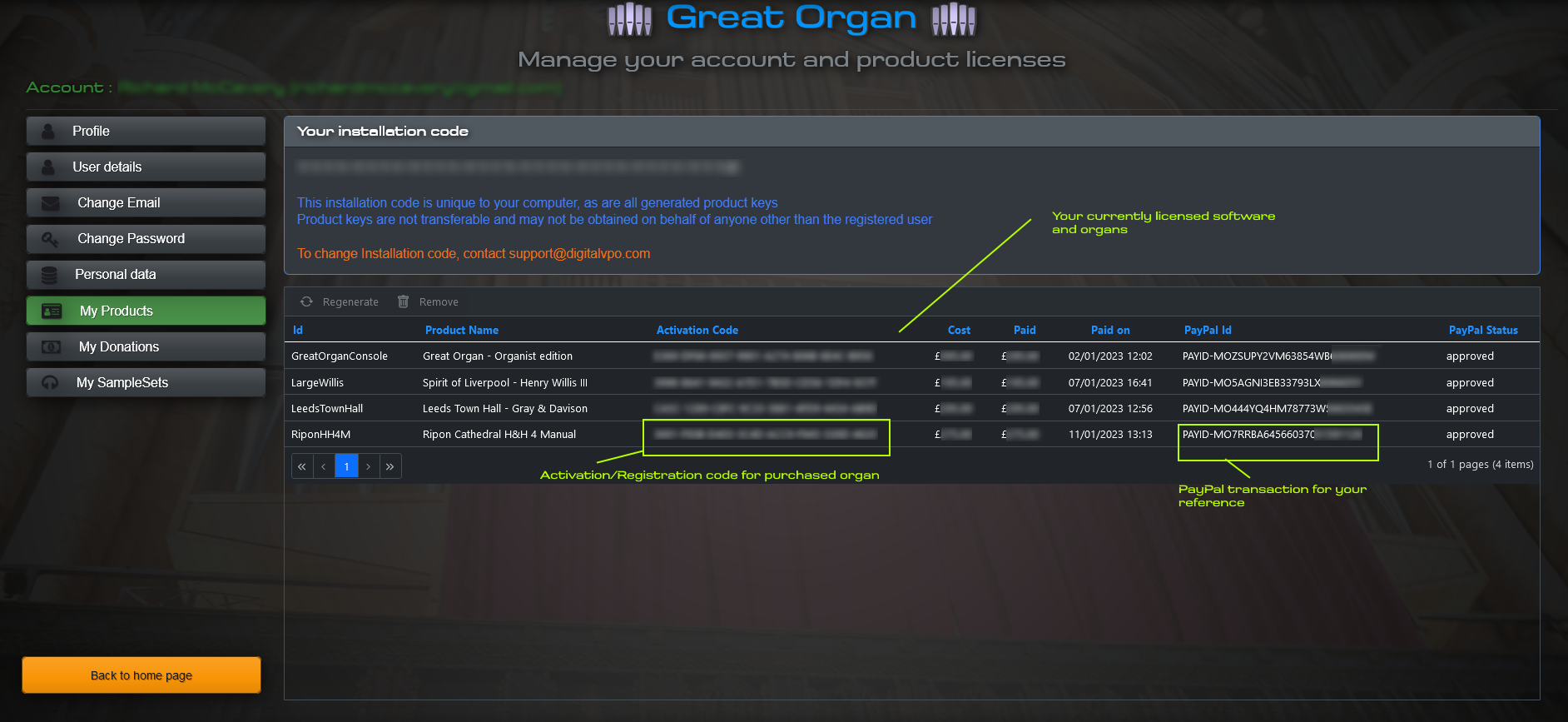Screen dimensions: 1568x722
Task: Click approved status for GreatOrganConsole
Action: [x=1470, y=356]
